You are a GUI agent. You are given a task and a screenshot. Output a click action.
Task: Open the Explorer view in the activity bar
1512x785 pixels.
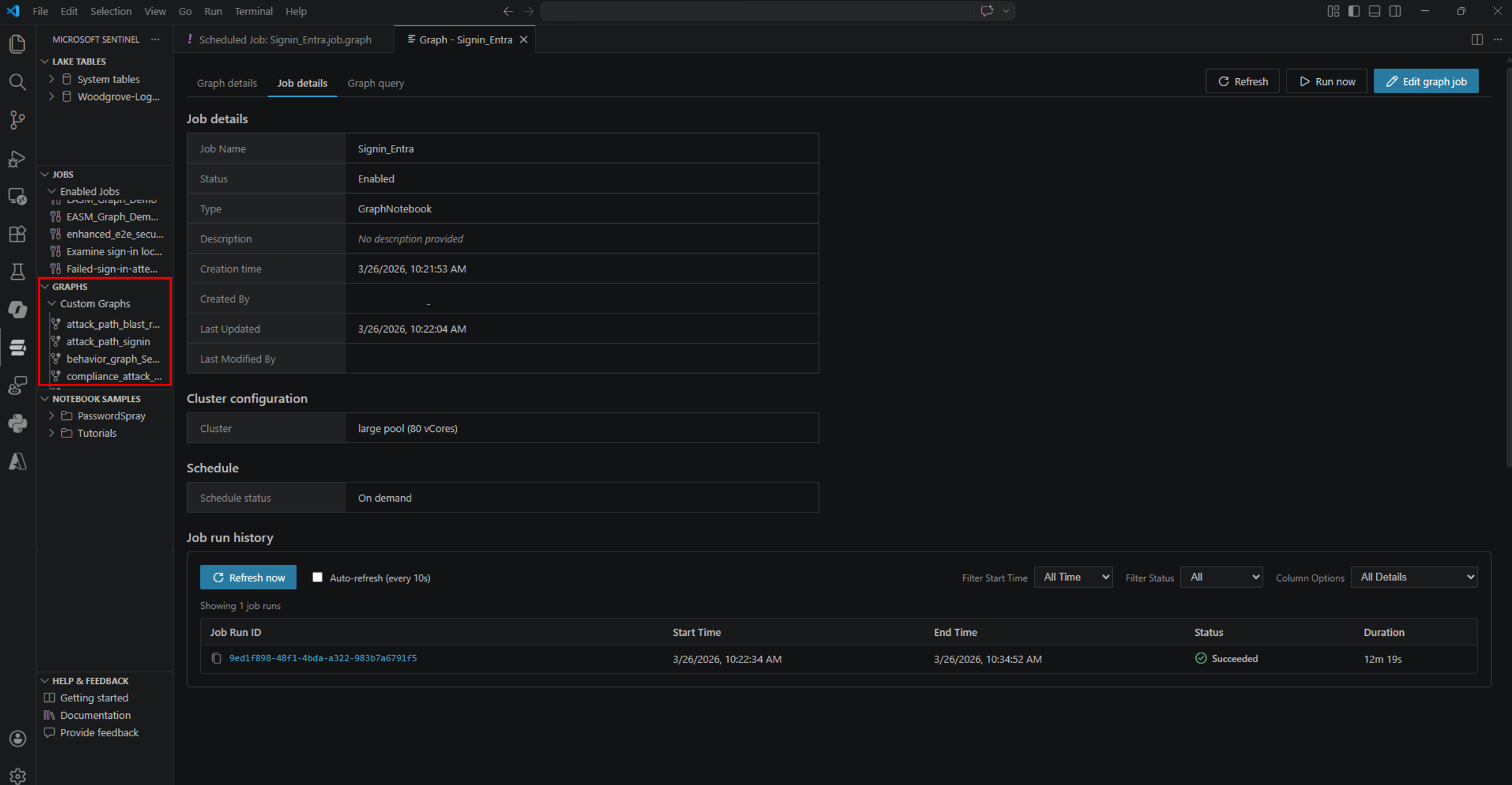pos(17,44)
